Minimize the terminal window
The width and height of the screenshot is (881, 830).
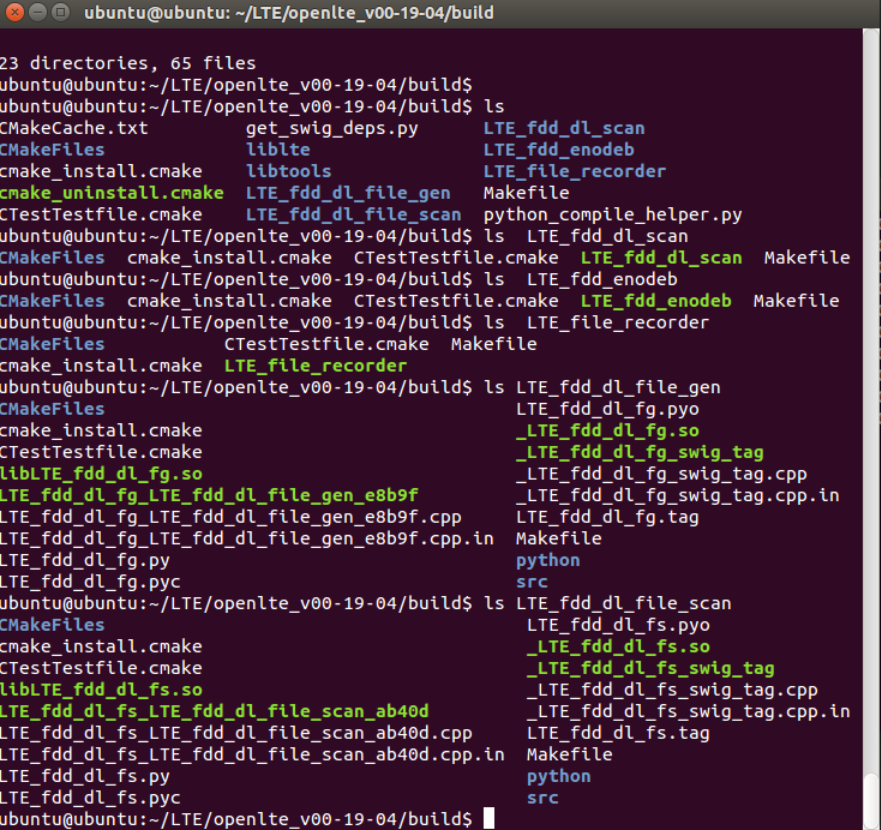click(x=38, y=13)
